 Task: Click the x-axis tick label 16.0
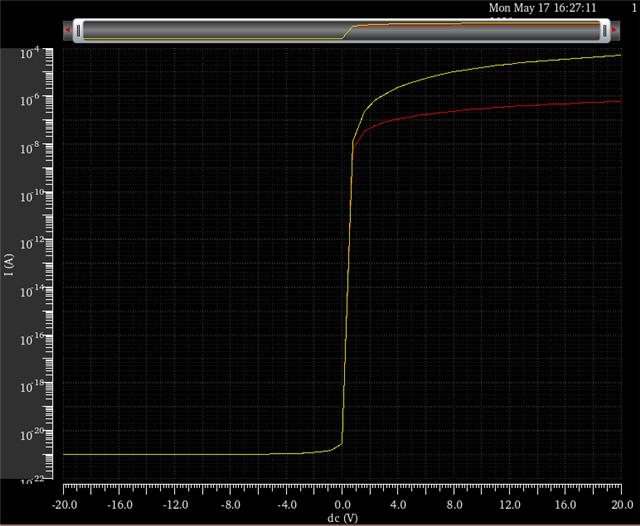pyautogui.click(x=565, y=505)
